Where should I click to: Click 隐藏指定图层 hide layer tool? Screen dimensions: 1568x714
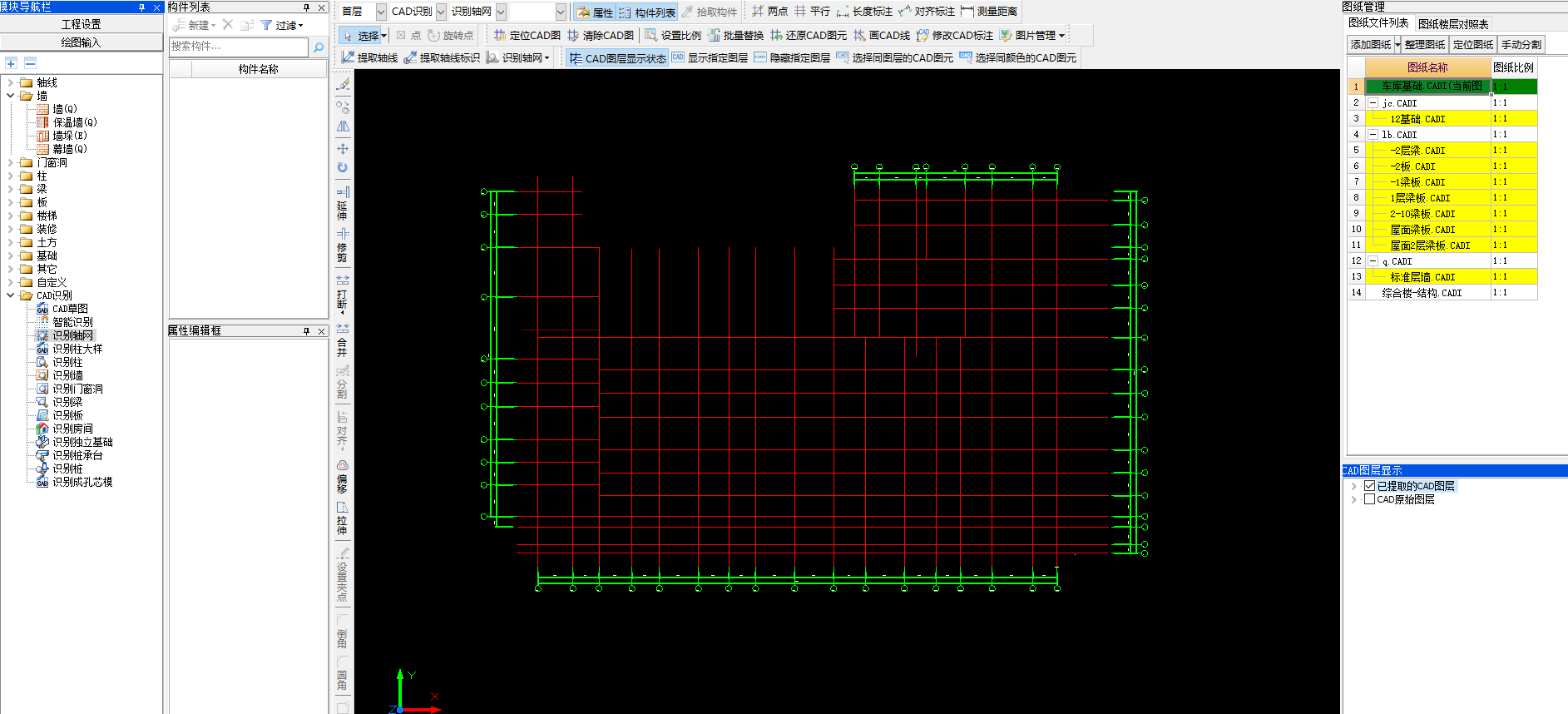click(x=792, y=57)
